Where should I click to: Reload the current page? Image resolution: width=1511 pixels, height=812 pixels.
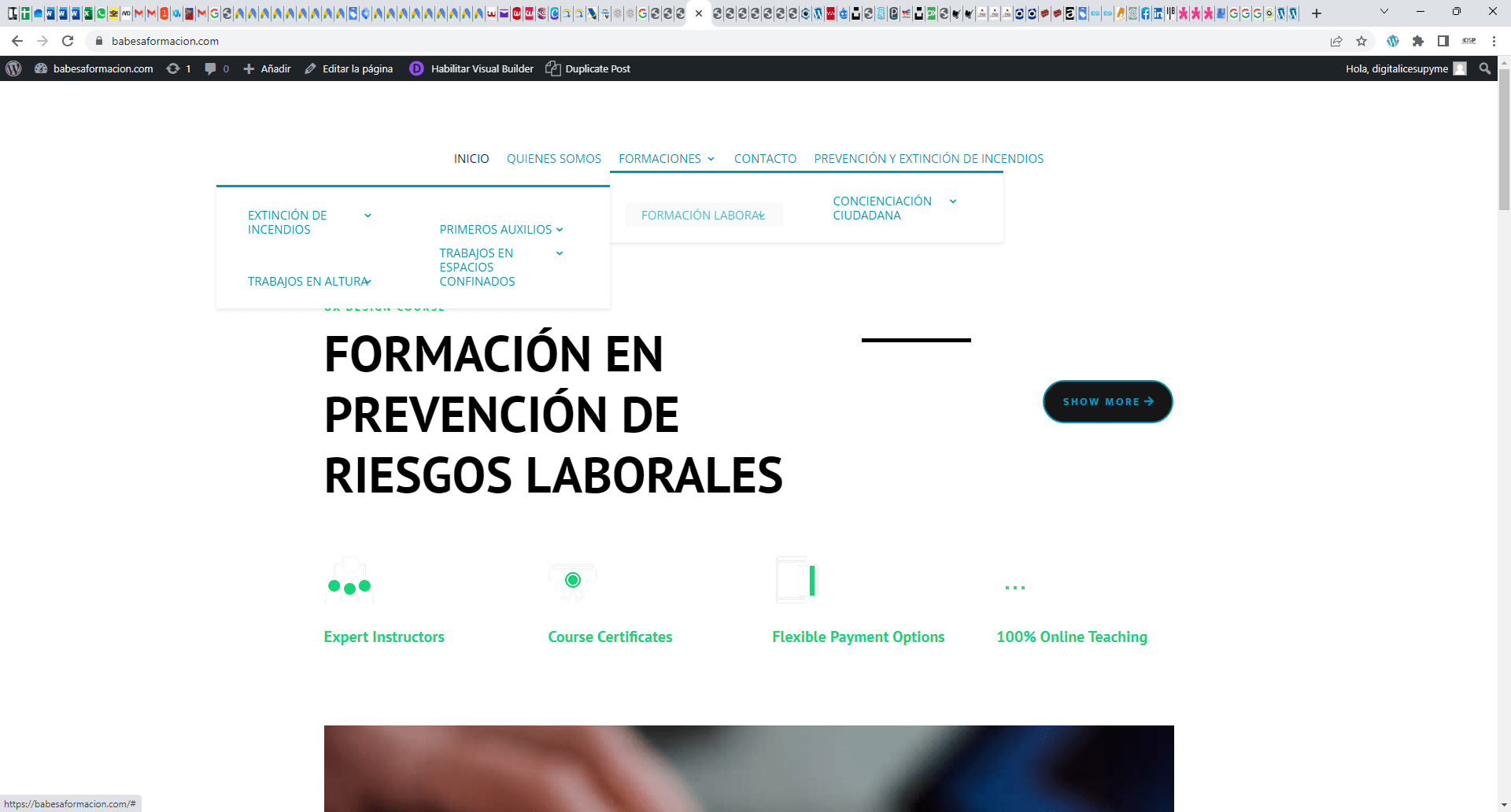click(68, 41)
